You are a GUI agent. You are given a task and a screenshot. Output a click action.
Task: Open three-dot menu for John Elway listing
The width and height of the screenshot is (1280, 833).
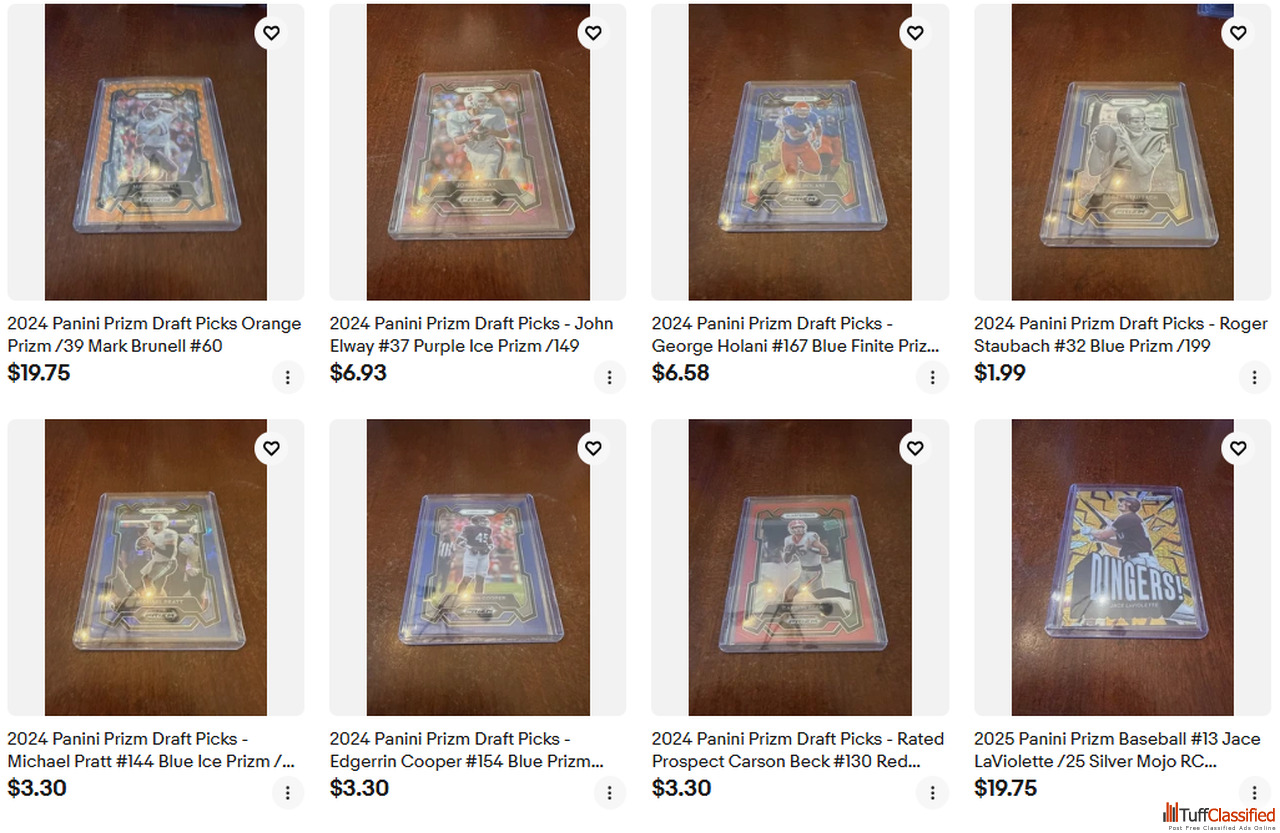click(x=609, y=377)
